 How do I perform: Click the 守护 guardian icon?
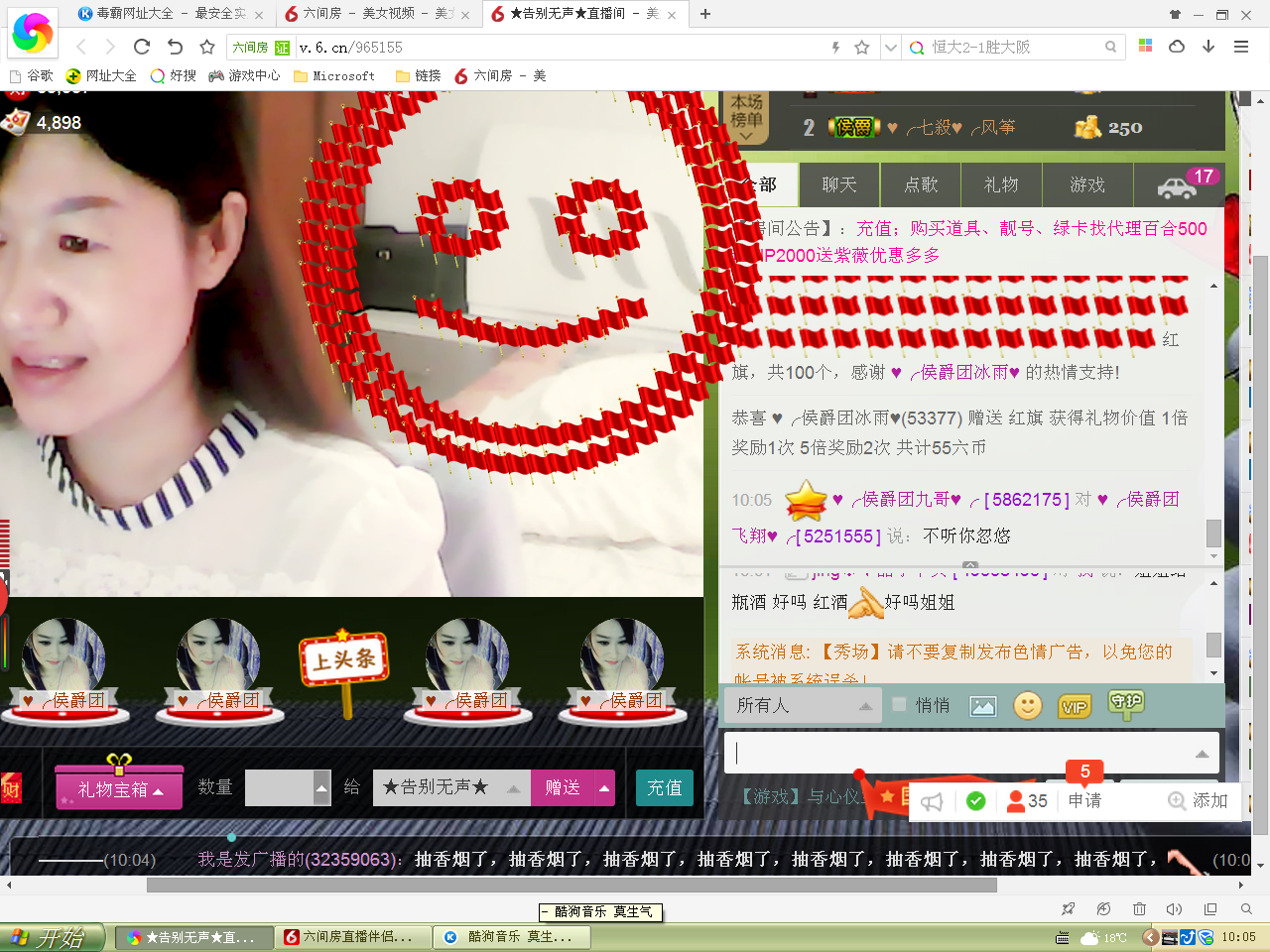(1126, 704)
